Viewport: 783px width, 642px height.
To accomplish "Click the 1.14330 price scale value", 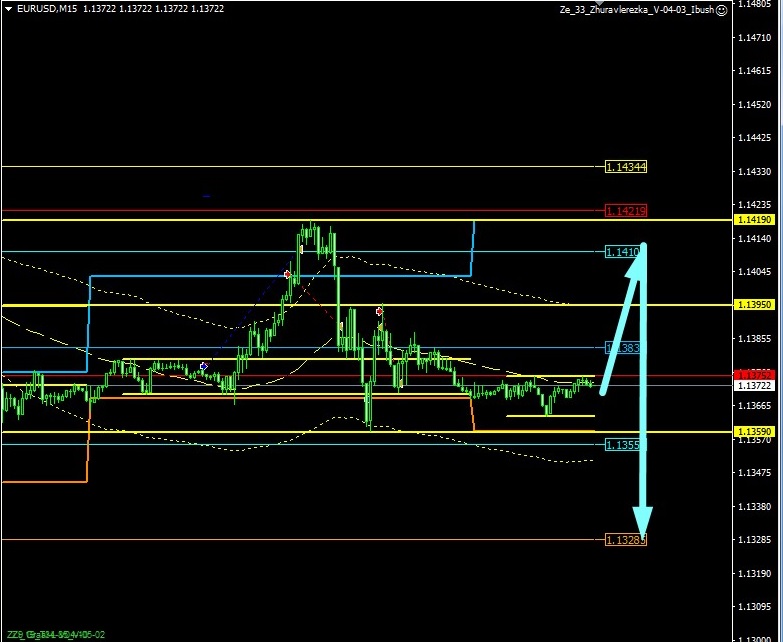I will (x=754, y=172).
